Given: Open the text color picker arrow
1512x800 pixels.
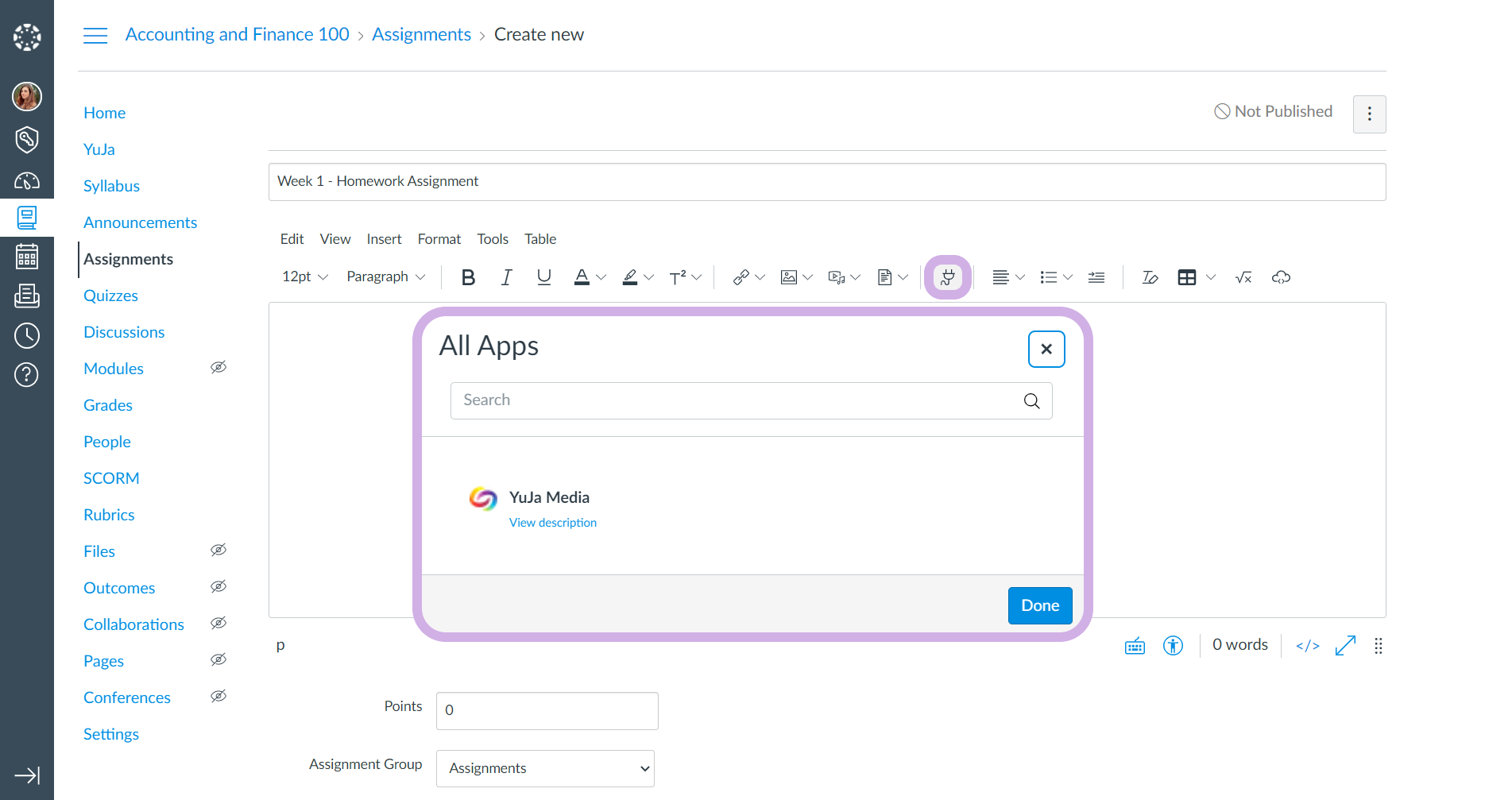Looking at the screenshot, I should (601, 277).
